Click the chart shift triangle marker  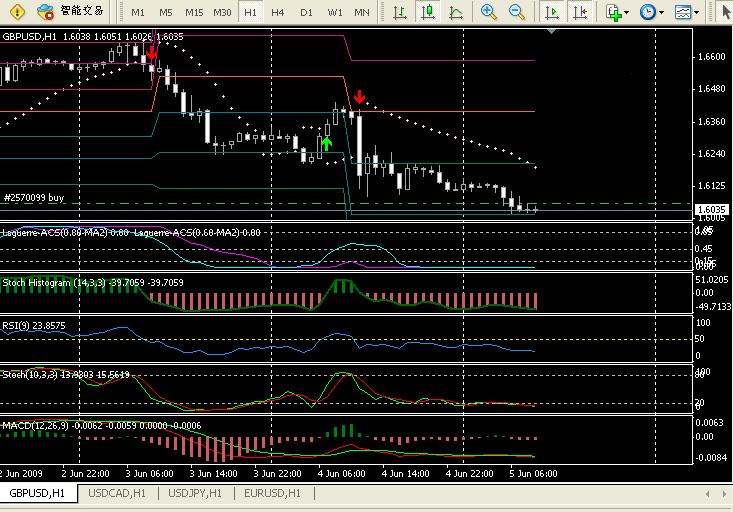click(551, 31)
